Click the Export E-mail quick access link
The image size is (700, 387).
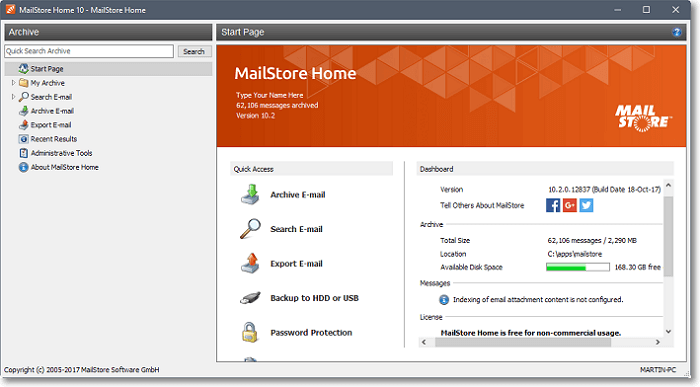pos(296,263)
